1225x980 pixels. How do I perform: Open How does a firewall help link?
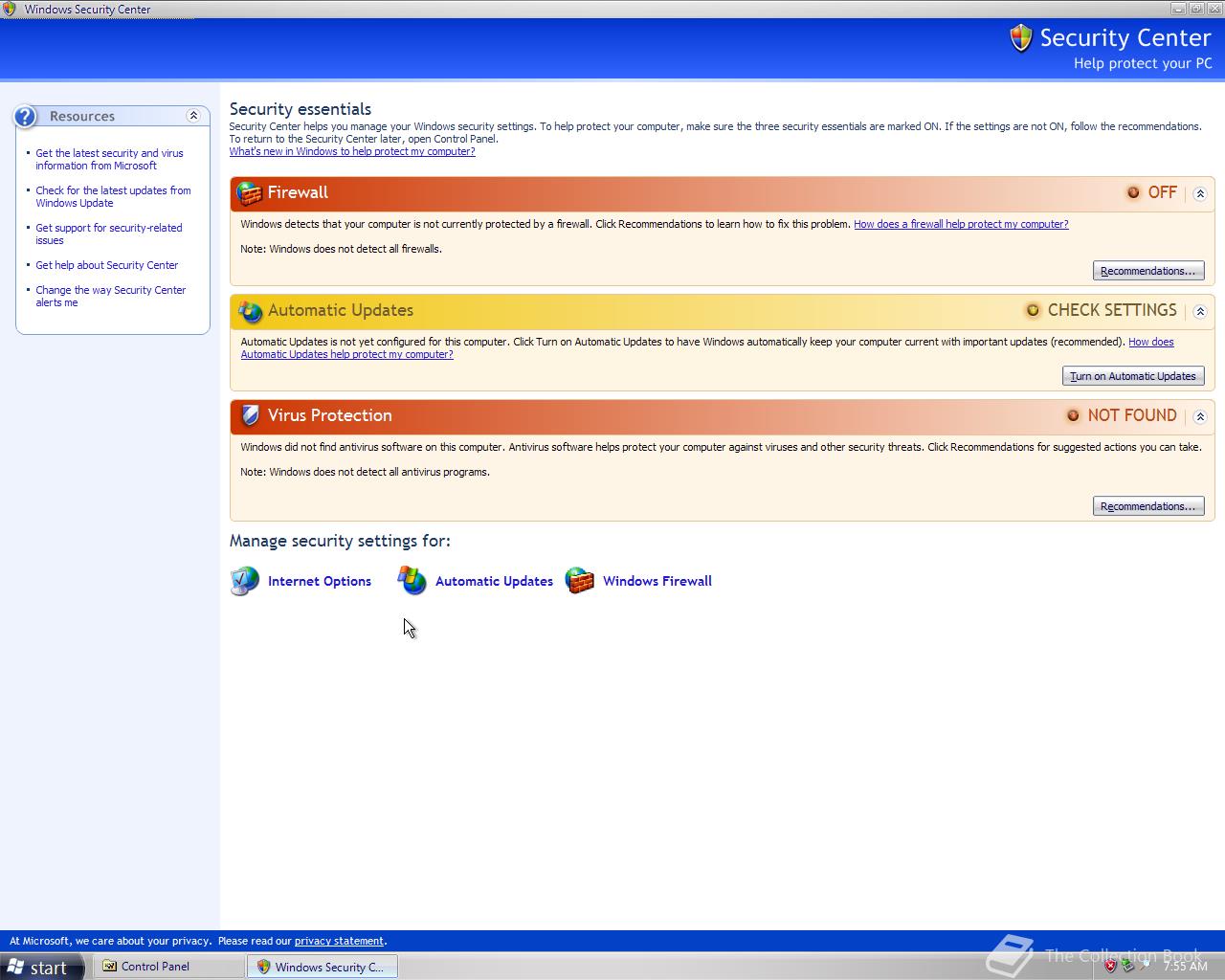tap(961, 224)
